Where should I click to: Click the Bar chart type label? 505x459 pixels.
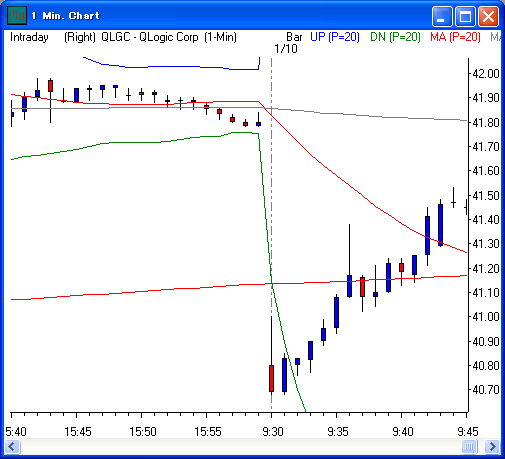[294, 37]
